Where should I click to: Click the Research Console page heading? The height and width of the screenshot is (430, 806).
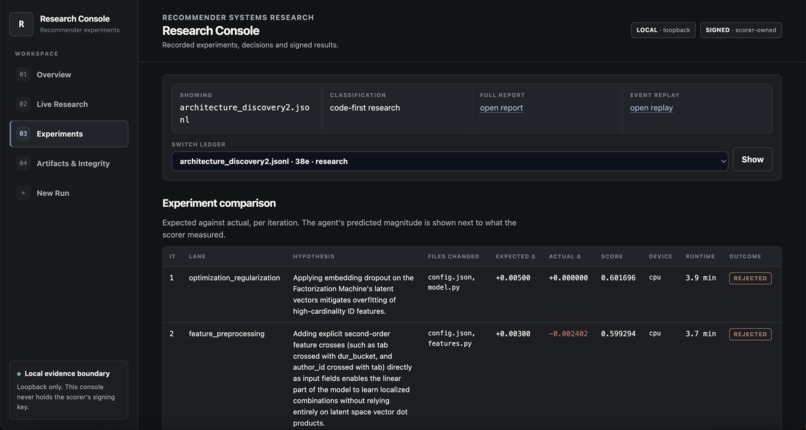click(211, 31)
